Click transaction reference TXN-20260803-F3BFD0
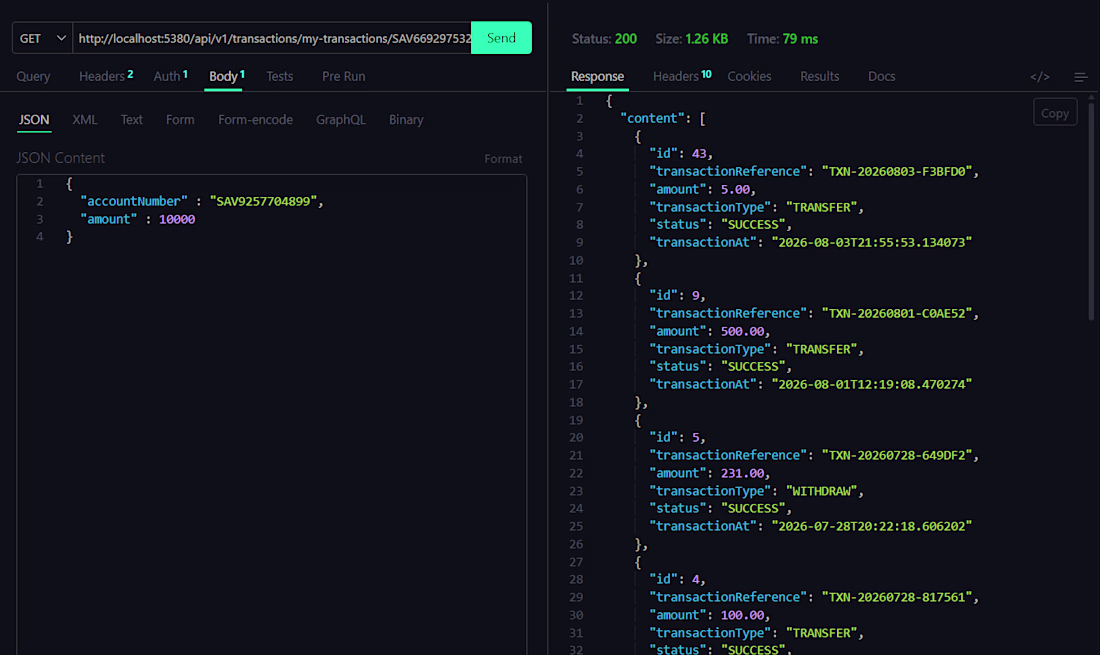This screenshot has height=655, width=1100. pos(897,171)
